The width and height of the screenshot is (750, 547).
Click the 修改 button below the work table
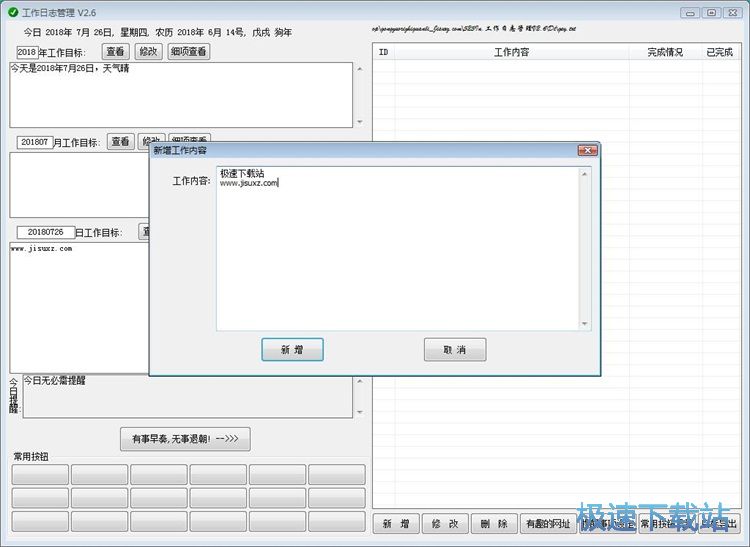point(445,524)
